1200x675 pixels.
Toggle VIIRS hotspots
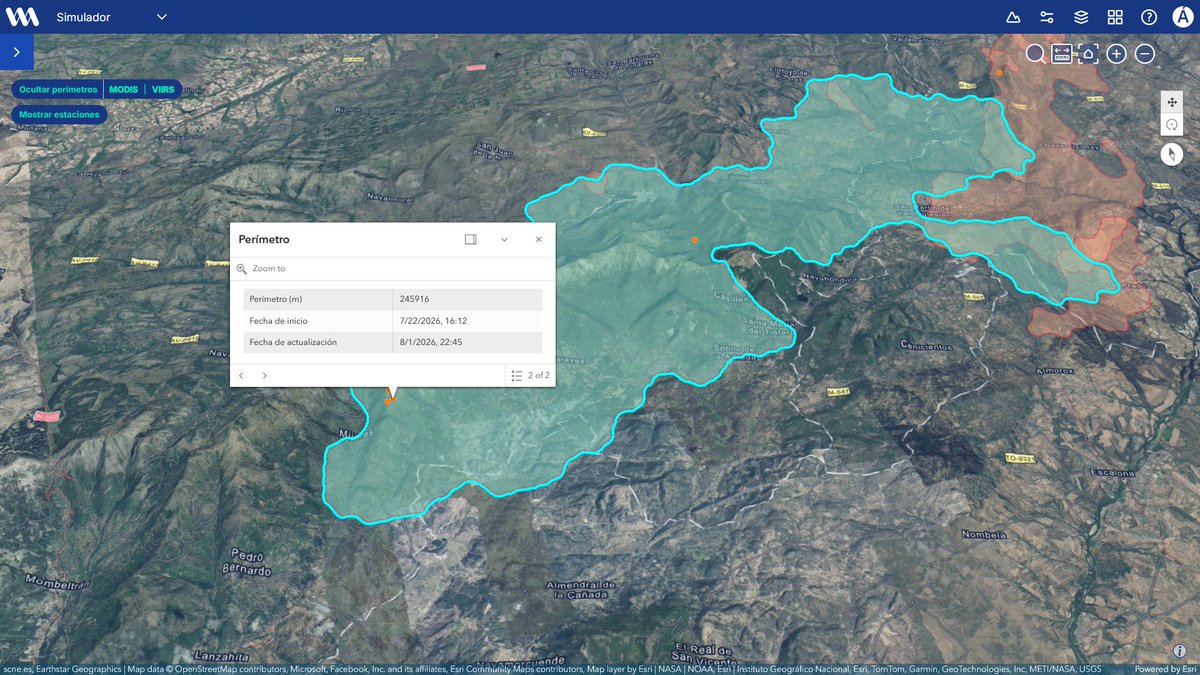[163, 89]
